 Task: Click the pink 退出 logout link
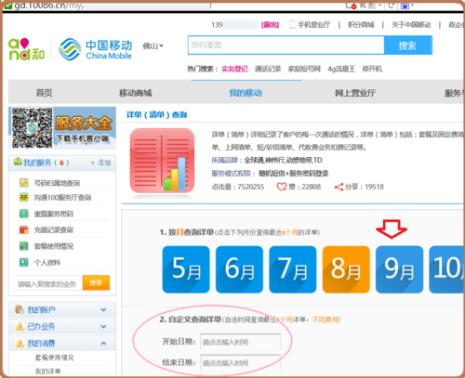[x=270, y=25]
